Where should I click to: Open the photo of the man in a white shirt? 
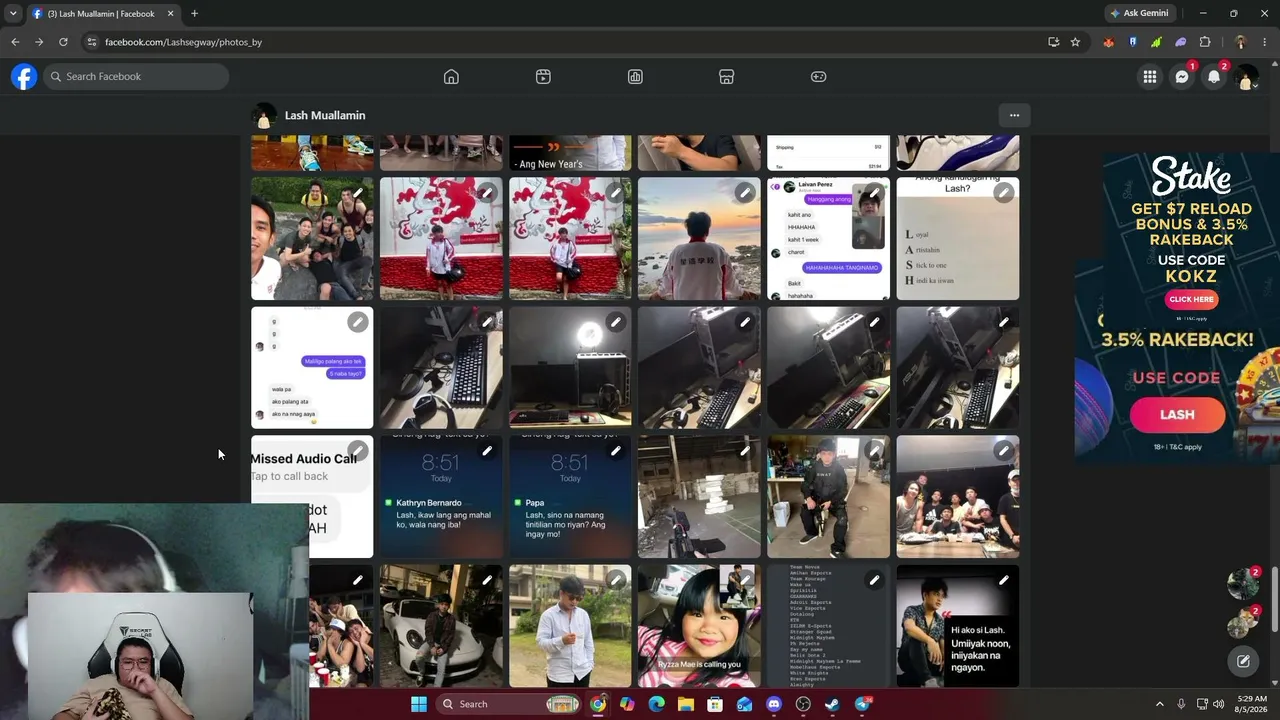click(570, 626)
